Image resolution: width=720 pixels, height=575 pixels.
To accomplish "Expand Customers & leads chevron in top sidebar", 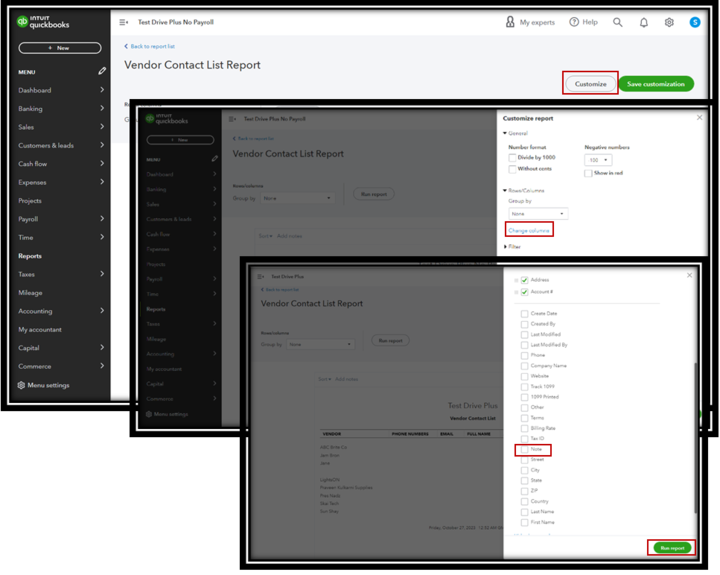I will (102, 145).
